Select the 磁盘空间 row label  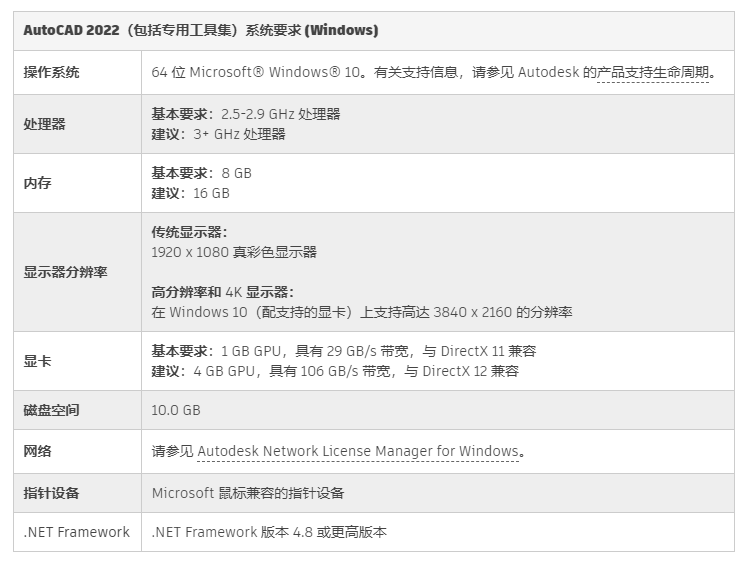(x=51, y=410)
